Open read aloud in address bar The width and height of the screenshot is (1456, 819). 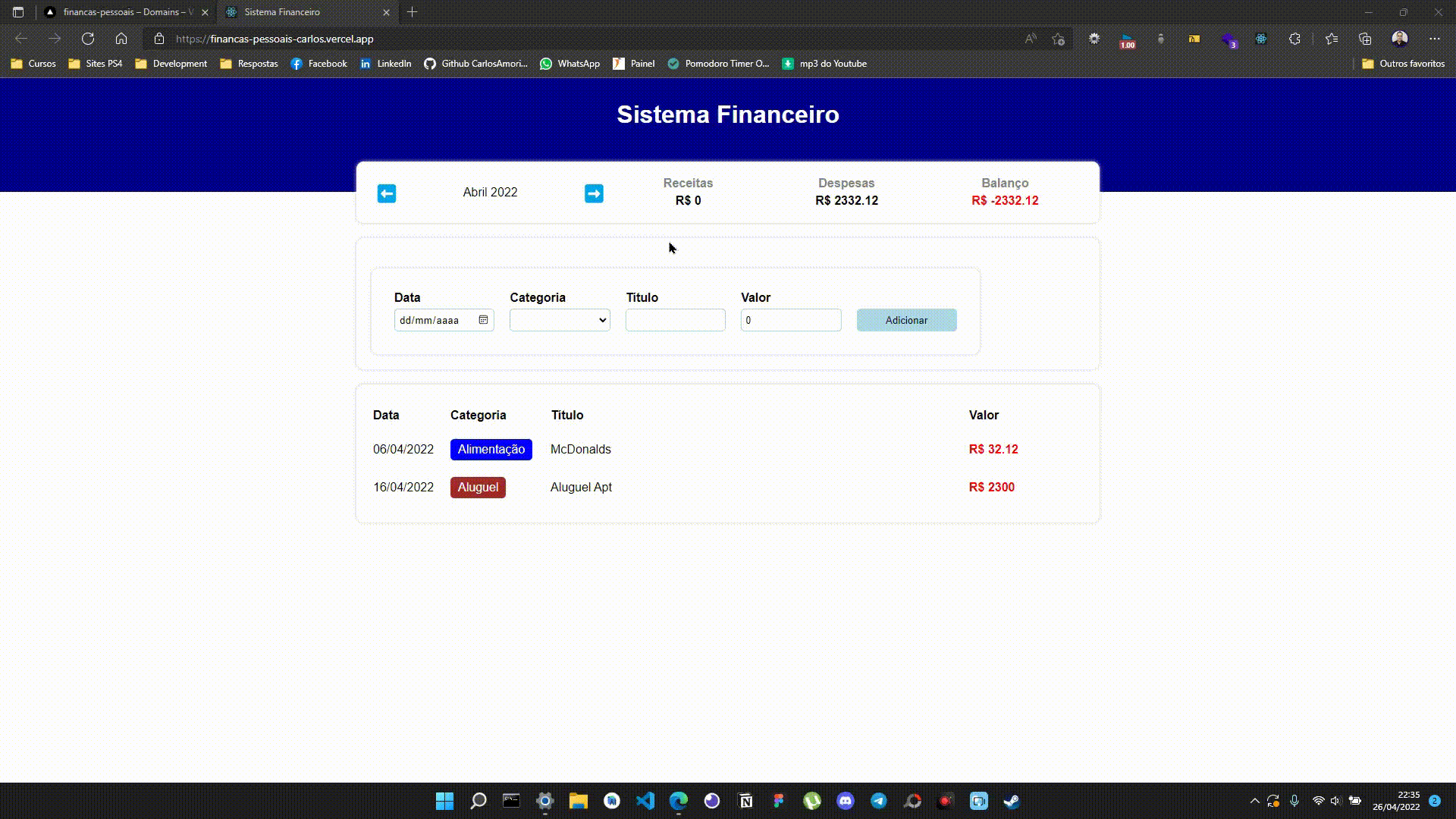[x=1031, y=39]
